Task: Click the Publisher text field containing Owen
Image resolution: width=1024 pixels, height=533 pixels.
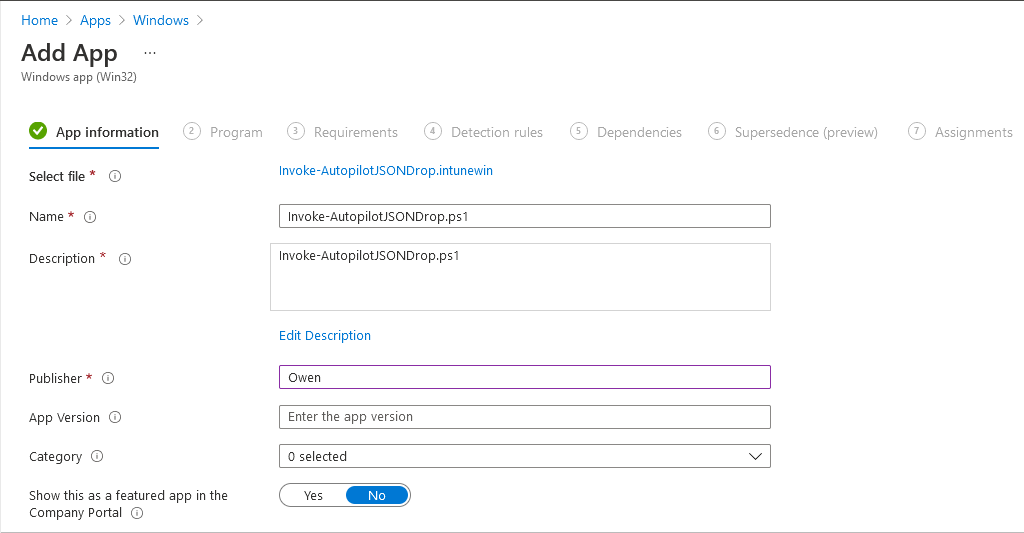Action: [524, 378]
